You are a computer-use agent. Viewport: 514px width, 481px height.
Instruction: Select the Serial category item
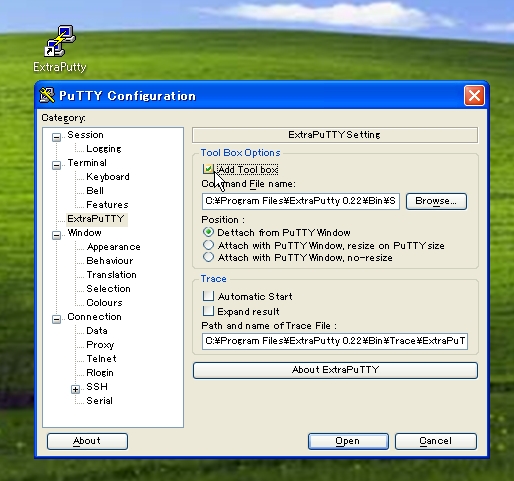[x=99, y=401]
